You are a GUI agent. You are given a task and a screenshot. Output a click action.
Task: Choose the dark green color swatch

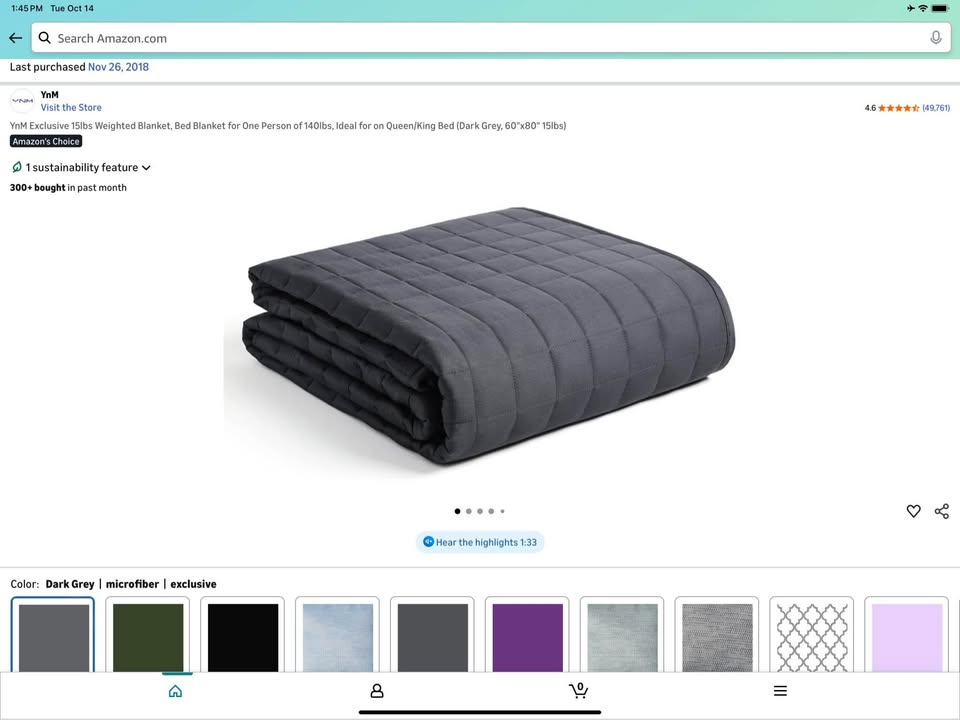coord(147,637)
